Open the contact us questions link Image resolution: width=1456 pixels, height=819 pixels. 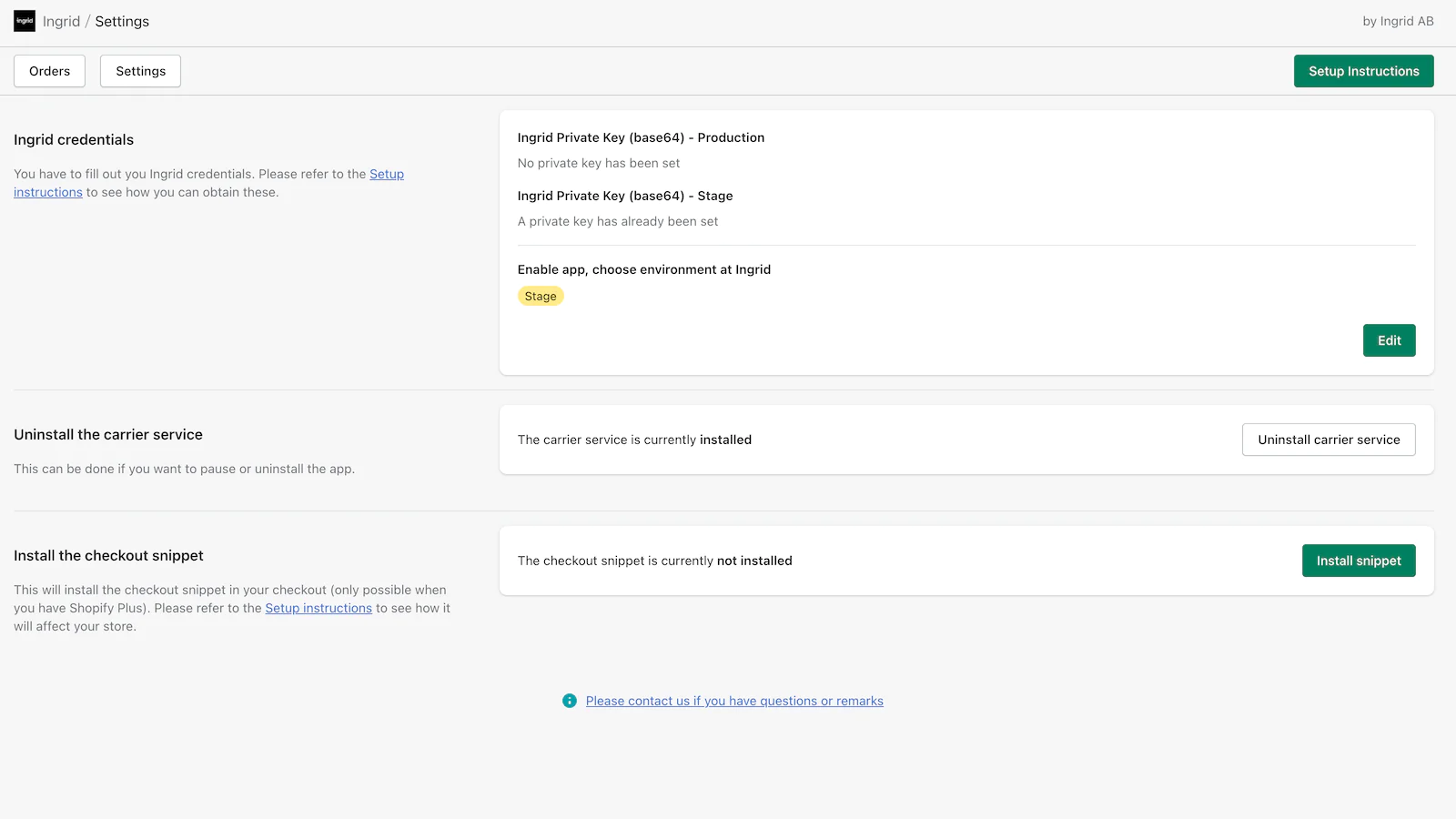tap(734, 701)
